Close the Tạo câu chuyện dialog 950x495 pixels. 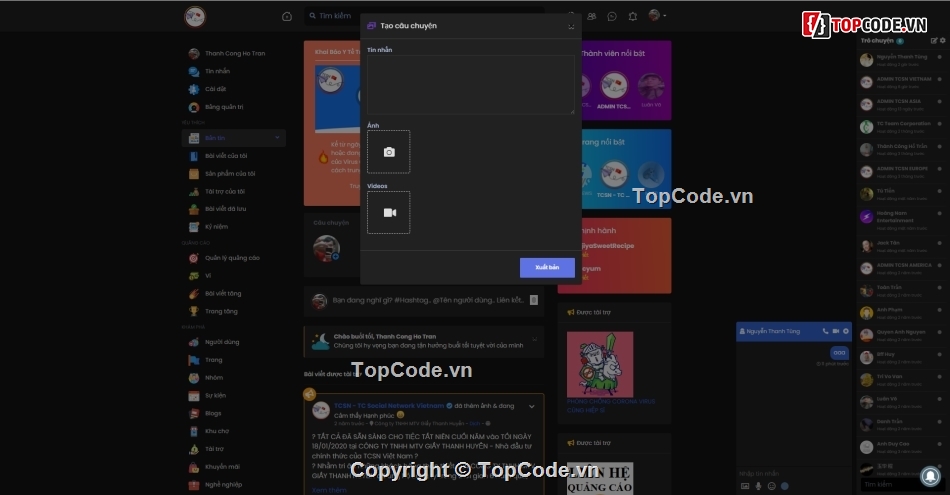(x=571, y=27)
